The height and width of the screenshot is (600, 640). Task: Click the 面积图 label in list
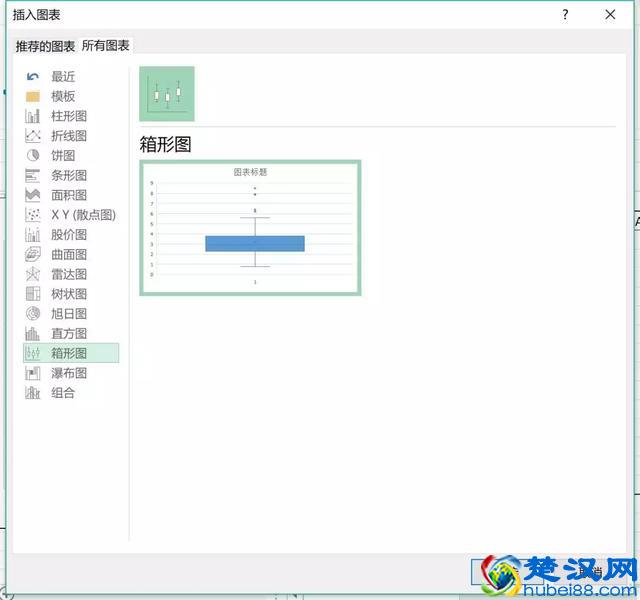point(69,195)
